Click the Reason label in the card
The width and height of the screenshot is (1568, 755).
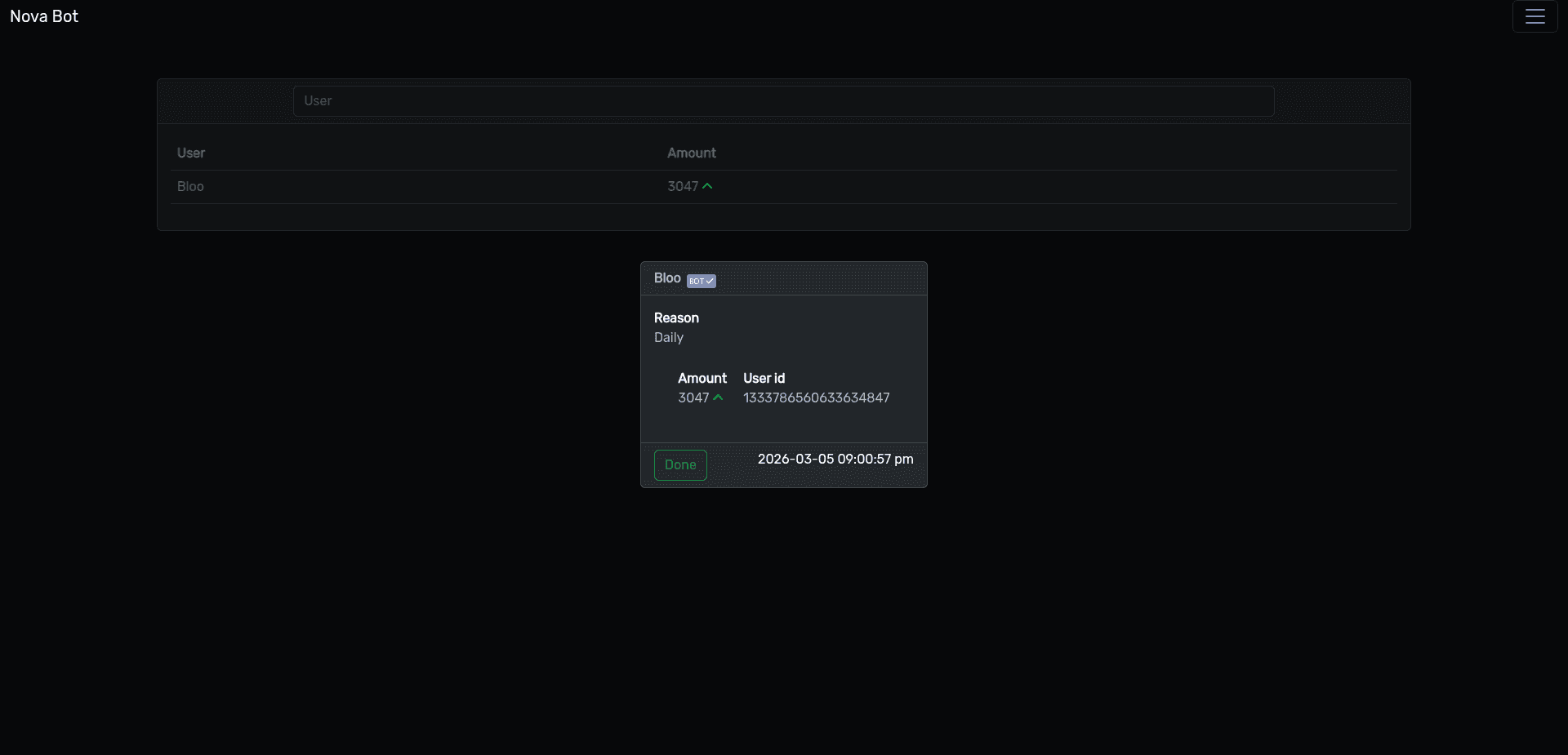pyautogui.click(x=676, y=318)
